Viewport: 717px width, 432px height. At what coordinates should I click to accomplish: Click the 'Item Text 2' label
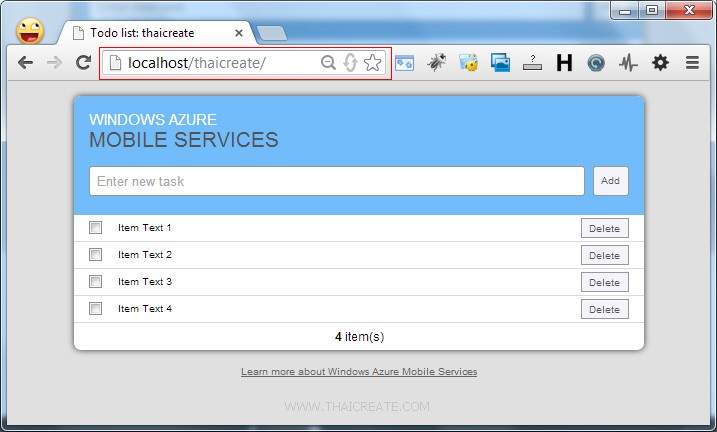point(144,255)
